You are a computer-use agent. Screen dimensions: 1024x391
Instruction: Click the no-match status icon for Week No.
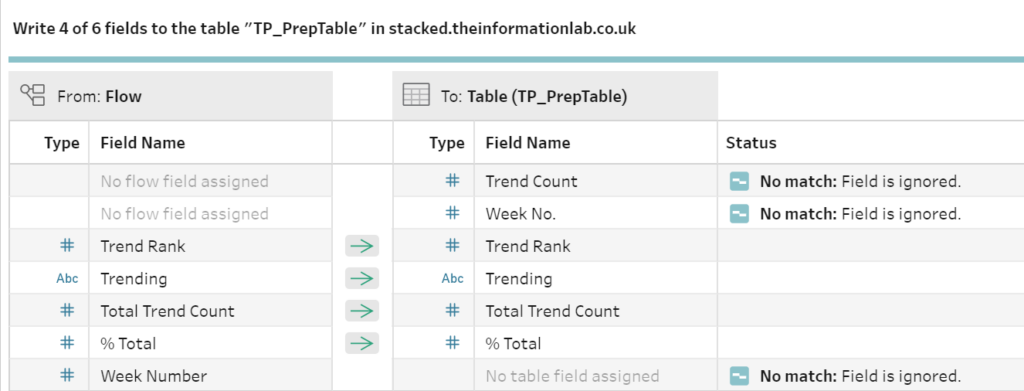[x=739, y=213]
